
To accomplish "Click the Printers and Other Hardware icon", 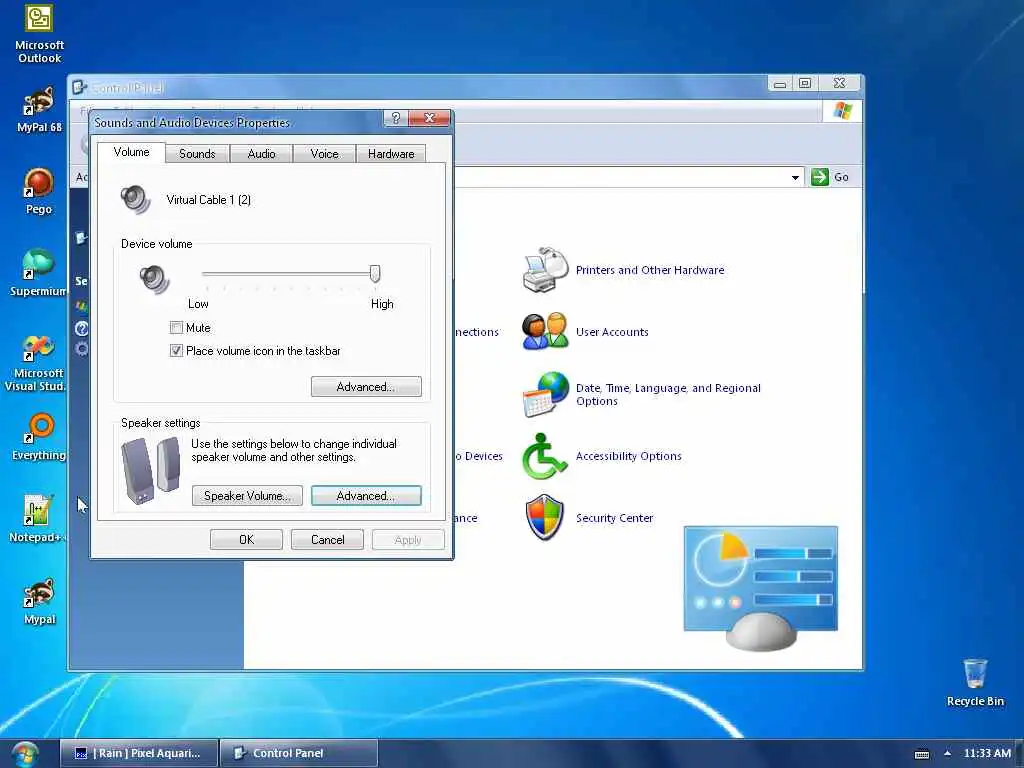I will pos(545,270).
